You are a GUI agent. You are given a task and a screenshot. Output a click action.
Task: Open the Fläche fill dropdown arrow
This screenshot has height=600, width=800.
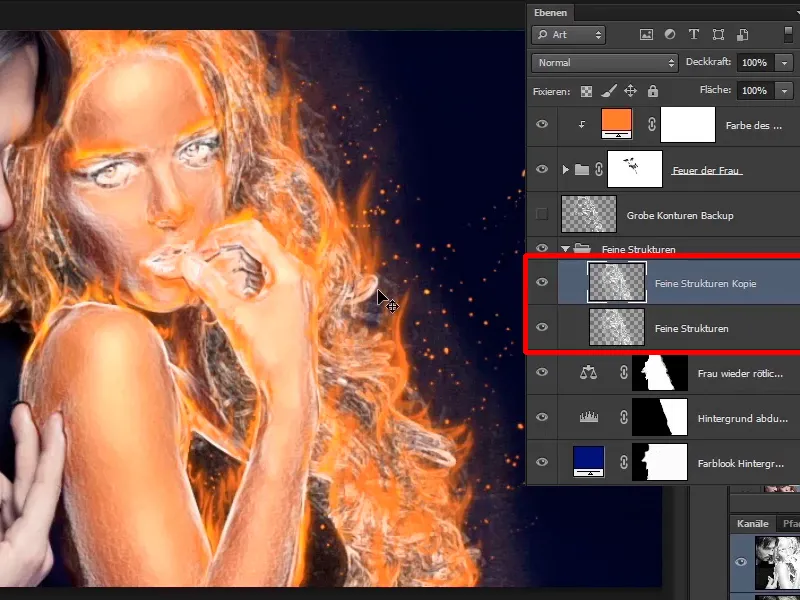coord(784,91)
